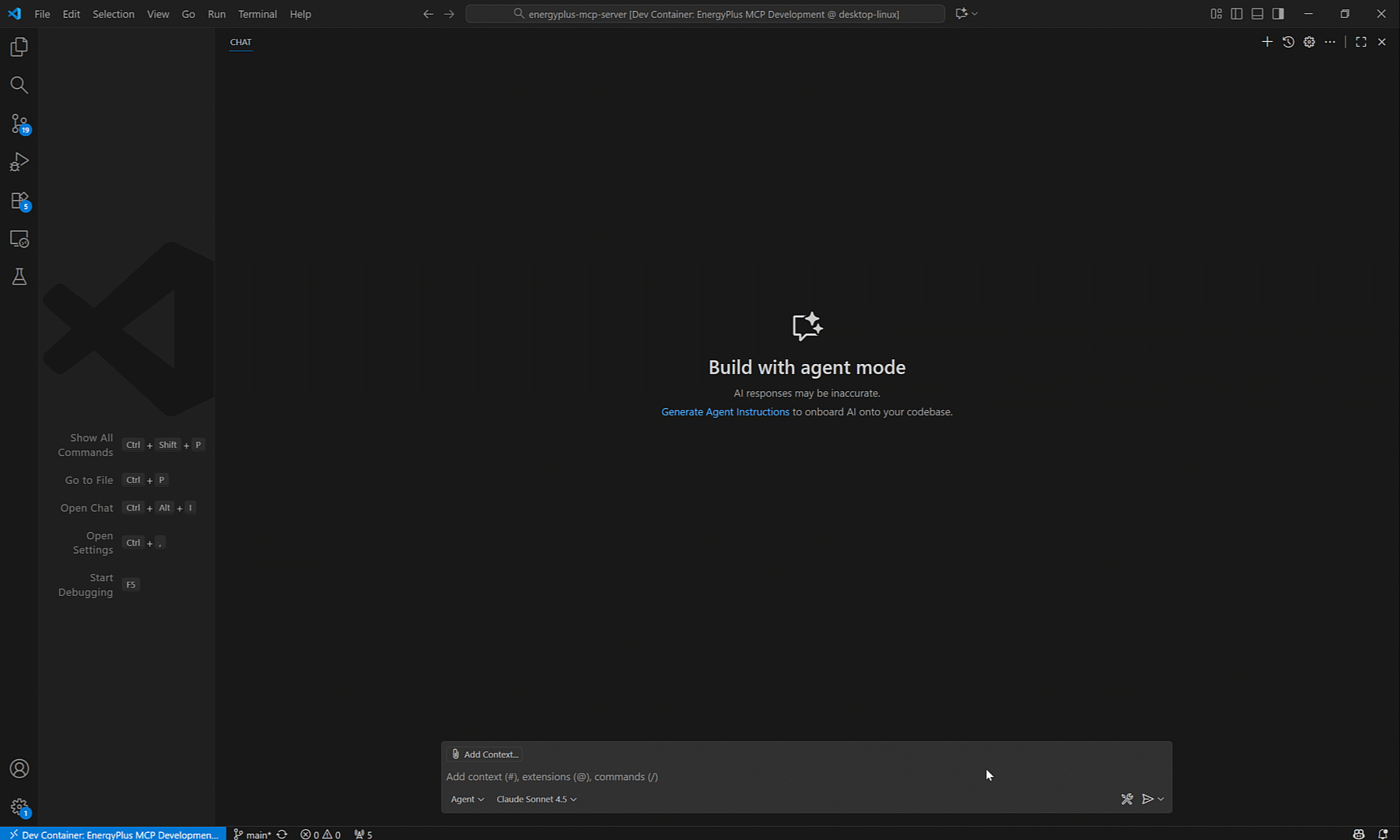1400x840 pixels.
Task: Open the Search view icon
Action: click(19, 86)
